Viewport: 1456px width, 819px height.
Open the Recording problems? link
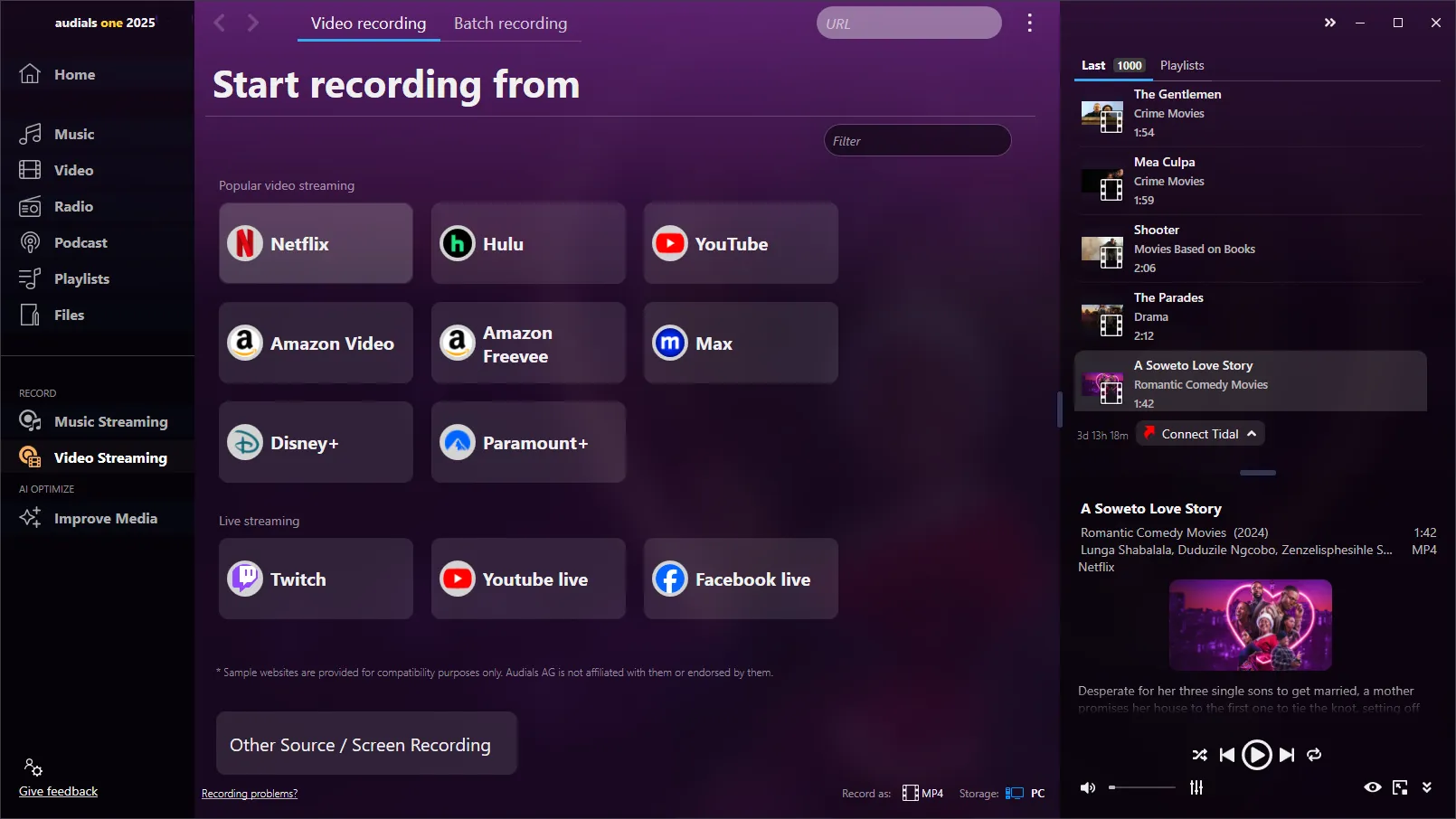click(250, 794)
